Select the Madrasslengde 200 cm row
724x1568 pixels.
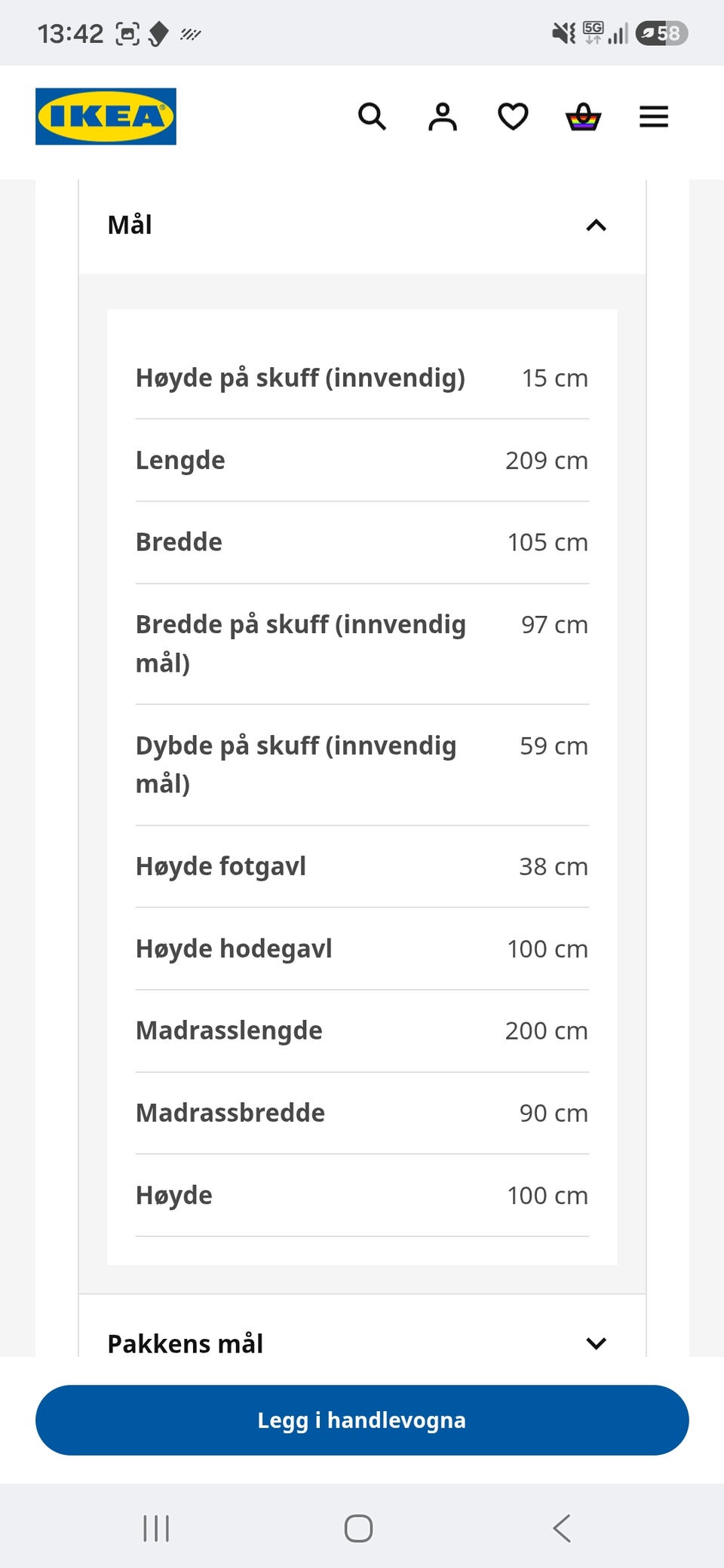click(362, 1031)
